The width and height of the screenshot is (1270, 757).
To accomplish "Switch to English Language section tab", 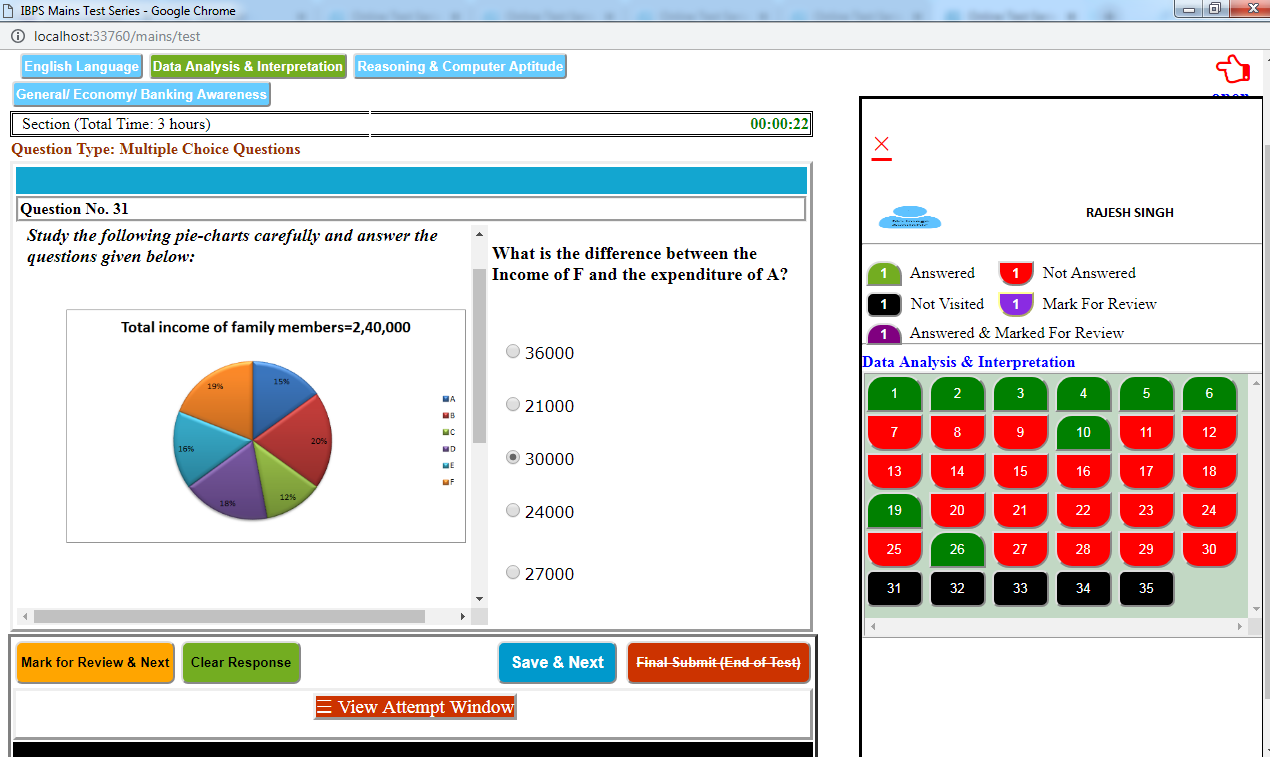I will coord(81,67).
